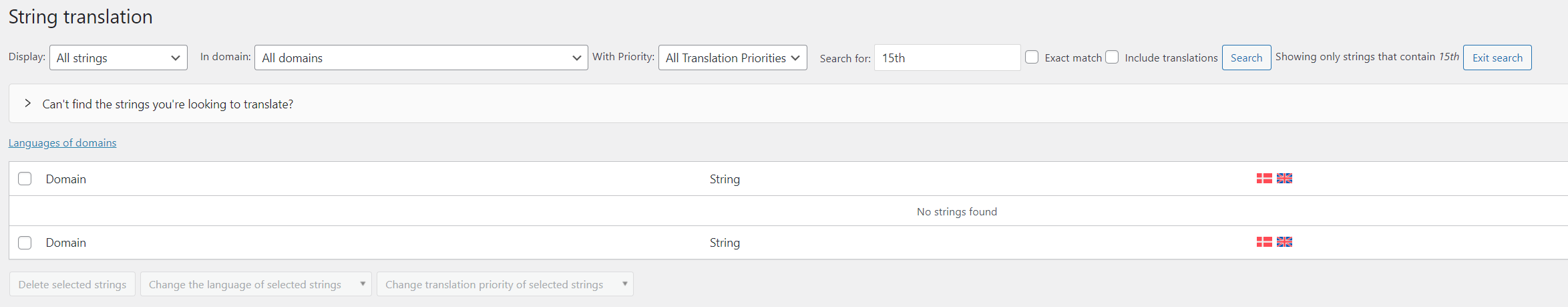Viewport: 1568px width, 307px height.
Task: Open the Languages of domains link
Action: [62, 143]
